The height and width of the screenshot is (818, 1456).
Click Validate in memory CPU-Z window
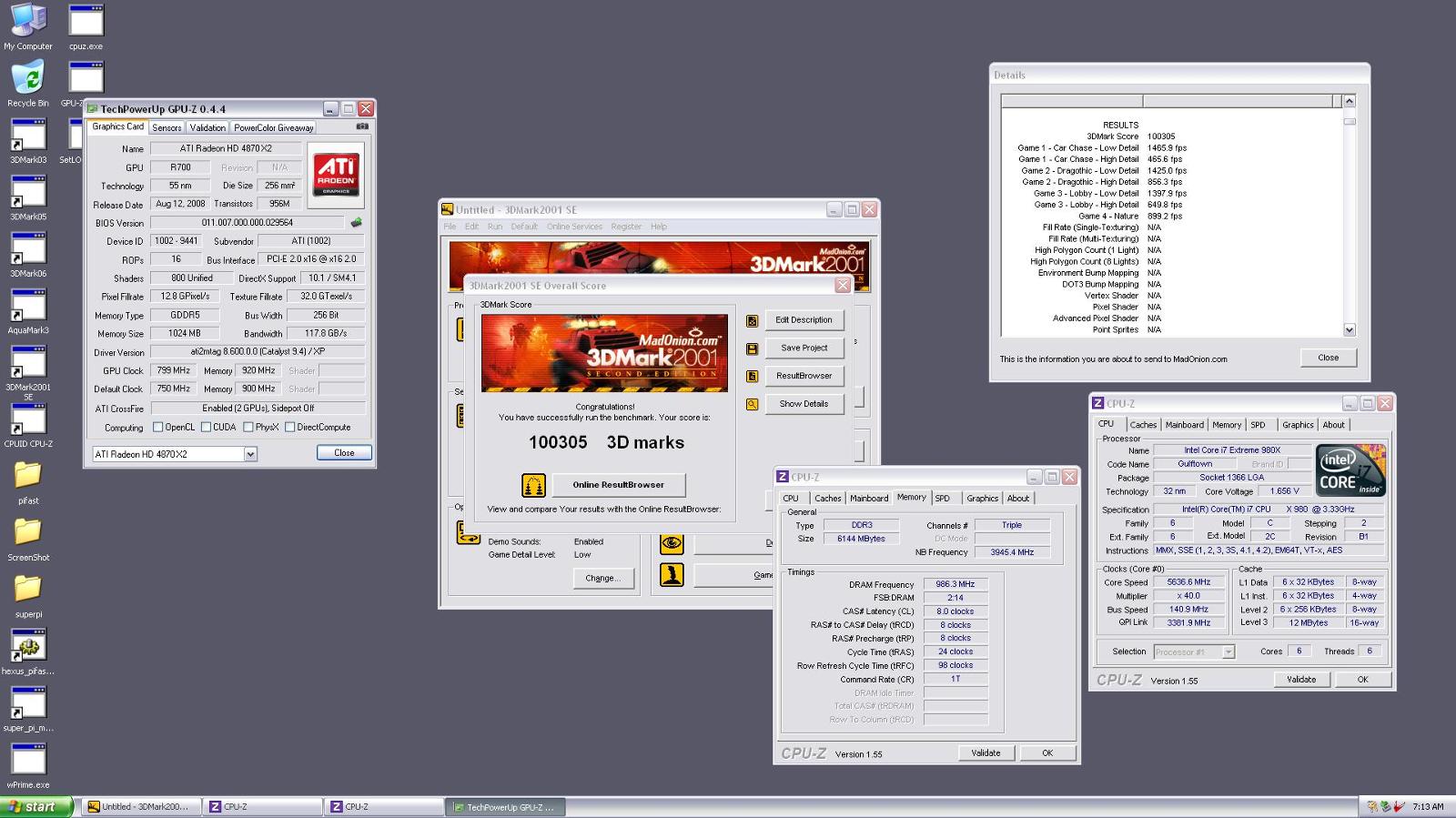coord(986,753)
